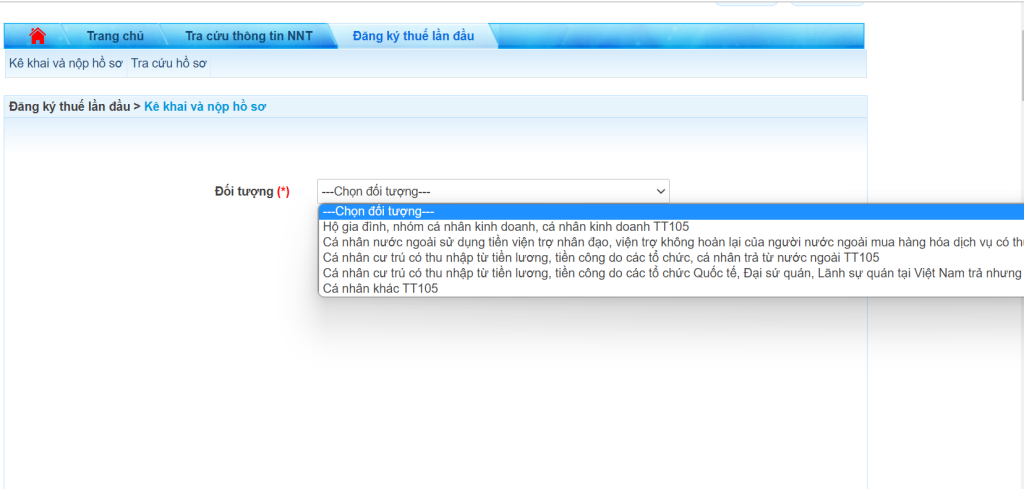Click the left partially visible button at top
Viewport: 1024px width, 489px height.
coord(746,3)
